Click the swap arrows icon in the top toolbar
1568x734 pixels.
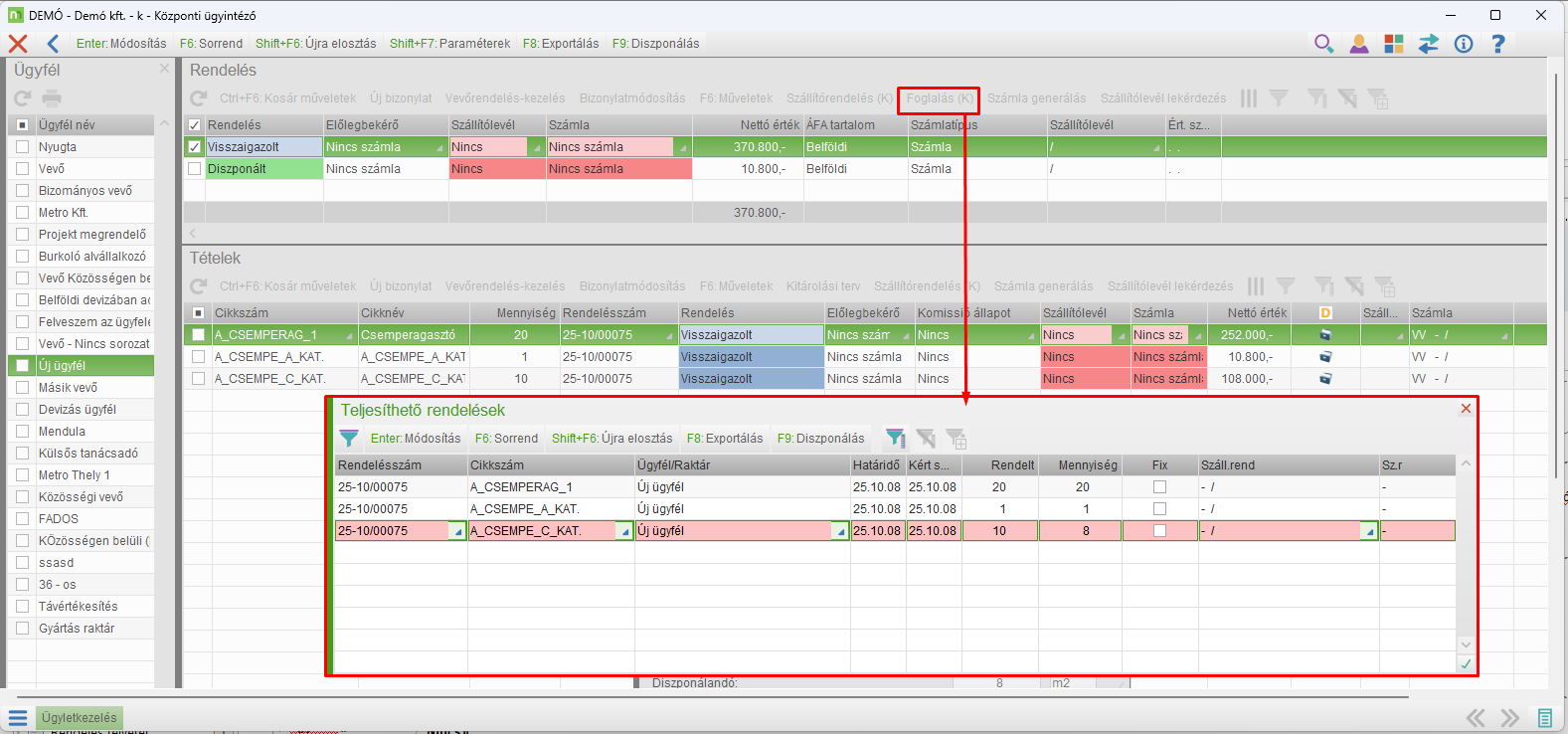pyautogui.click(x=1429, y=44)
